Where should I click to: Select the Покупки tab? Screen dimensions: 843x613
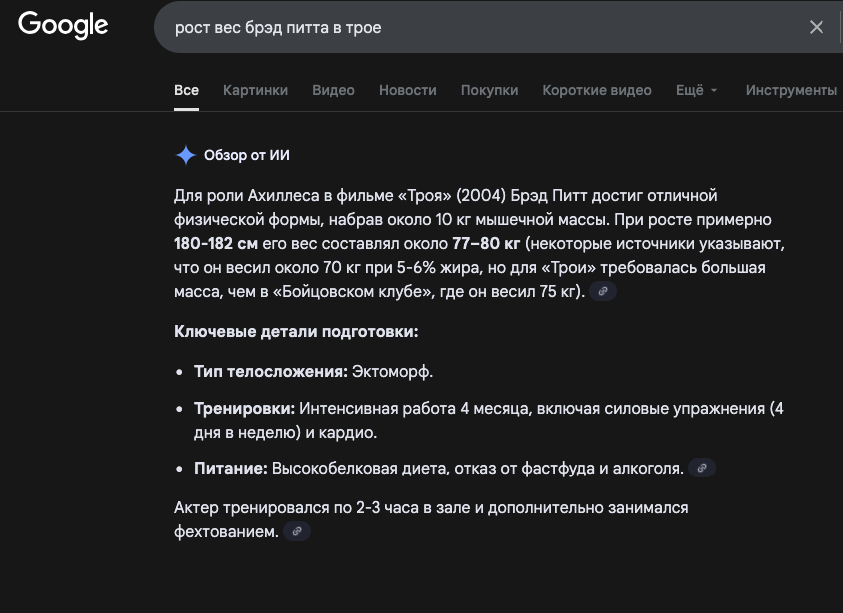pos(489,90)
